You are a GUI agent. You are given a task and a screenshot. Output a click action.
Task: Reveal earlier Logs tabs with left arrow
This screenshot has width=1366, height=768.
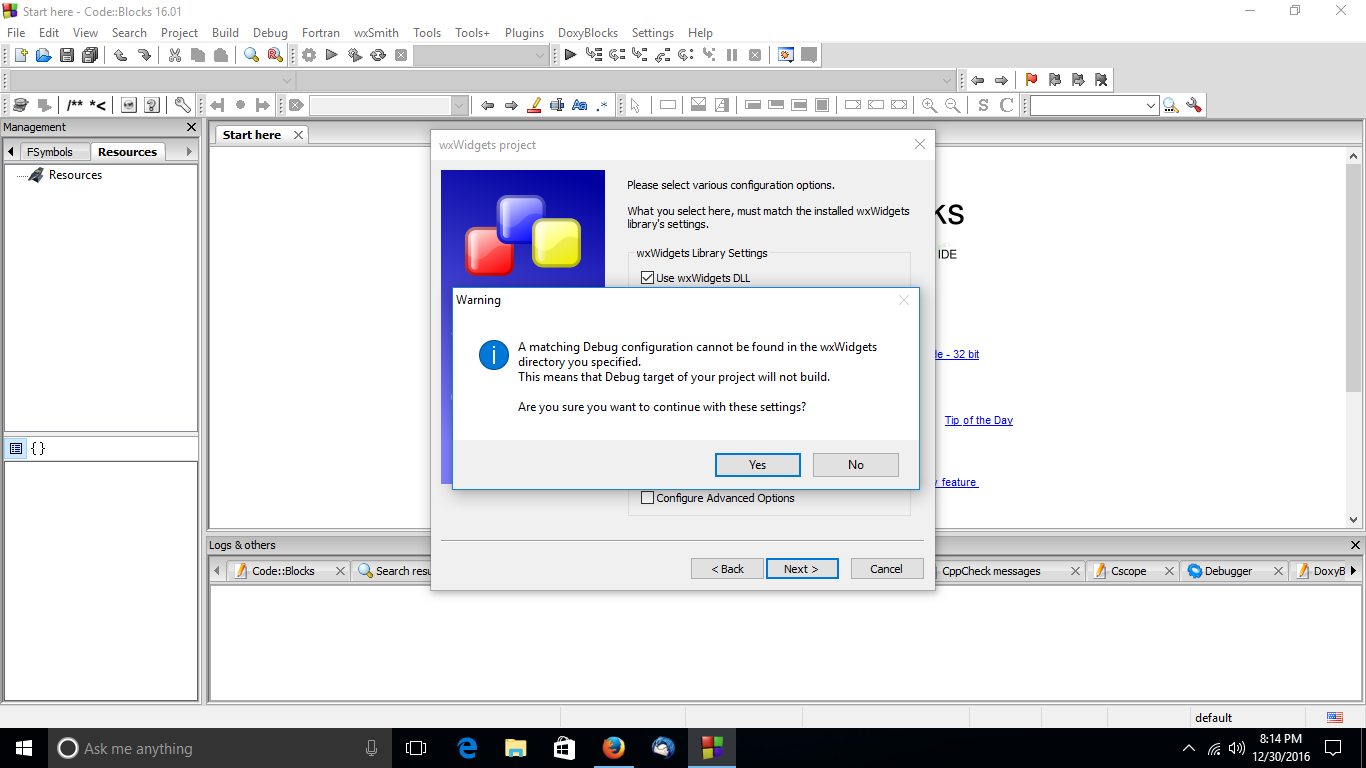218,570
